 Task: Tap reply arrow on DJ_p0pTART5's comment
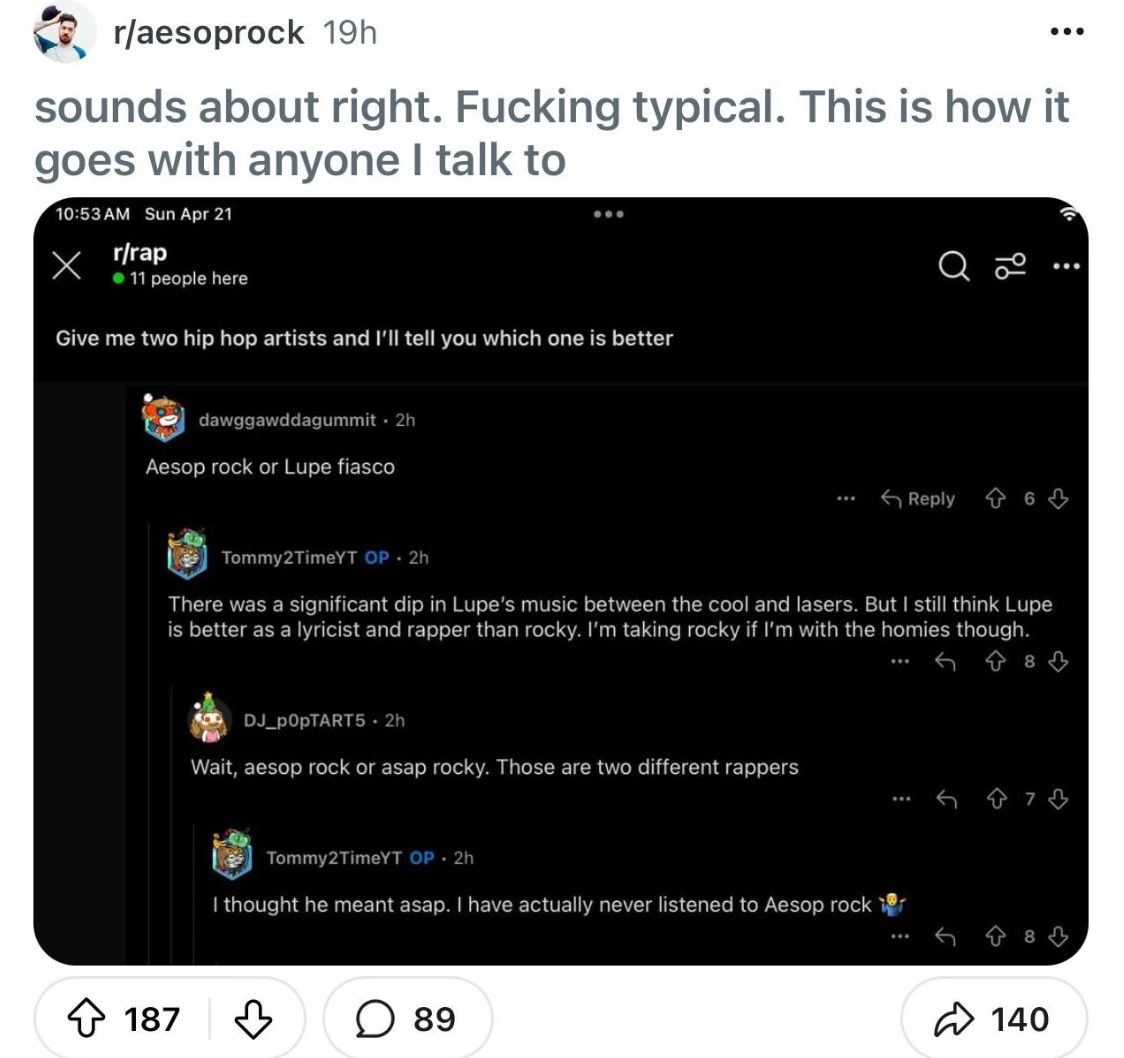point(946,798)
